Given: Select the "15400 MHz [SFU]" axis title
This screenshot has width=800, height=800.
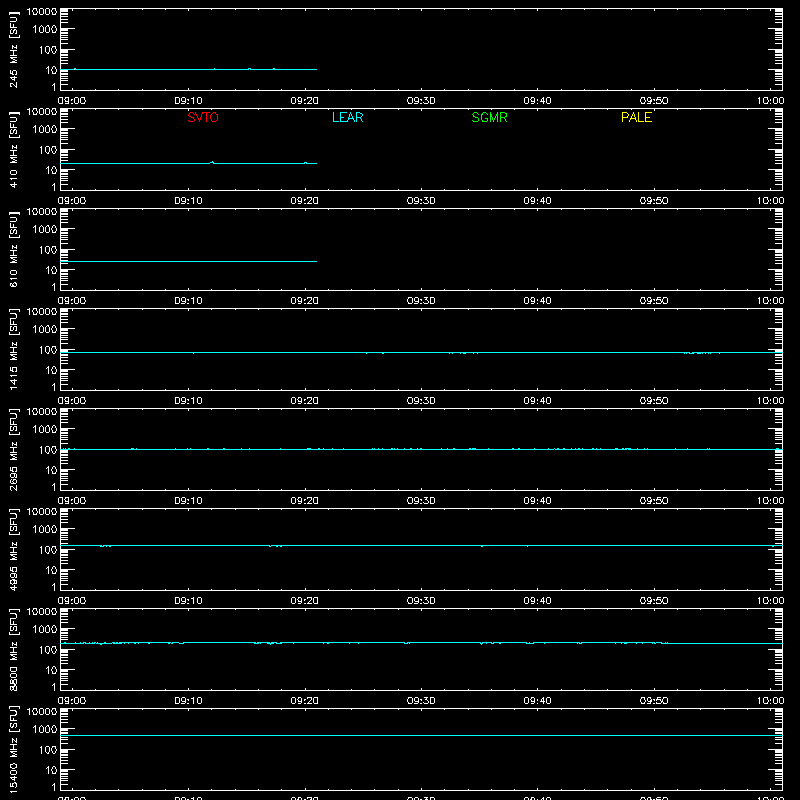Looking at the screenshot, I should [13, 749].
